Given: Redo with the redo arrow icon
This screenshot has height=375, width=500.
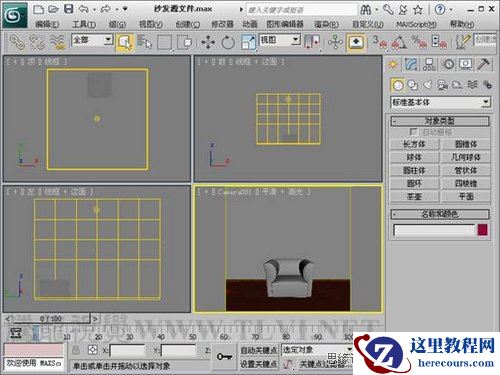Looking at the screenshot, I should coord(106,9).
